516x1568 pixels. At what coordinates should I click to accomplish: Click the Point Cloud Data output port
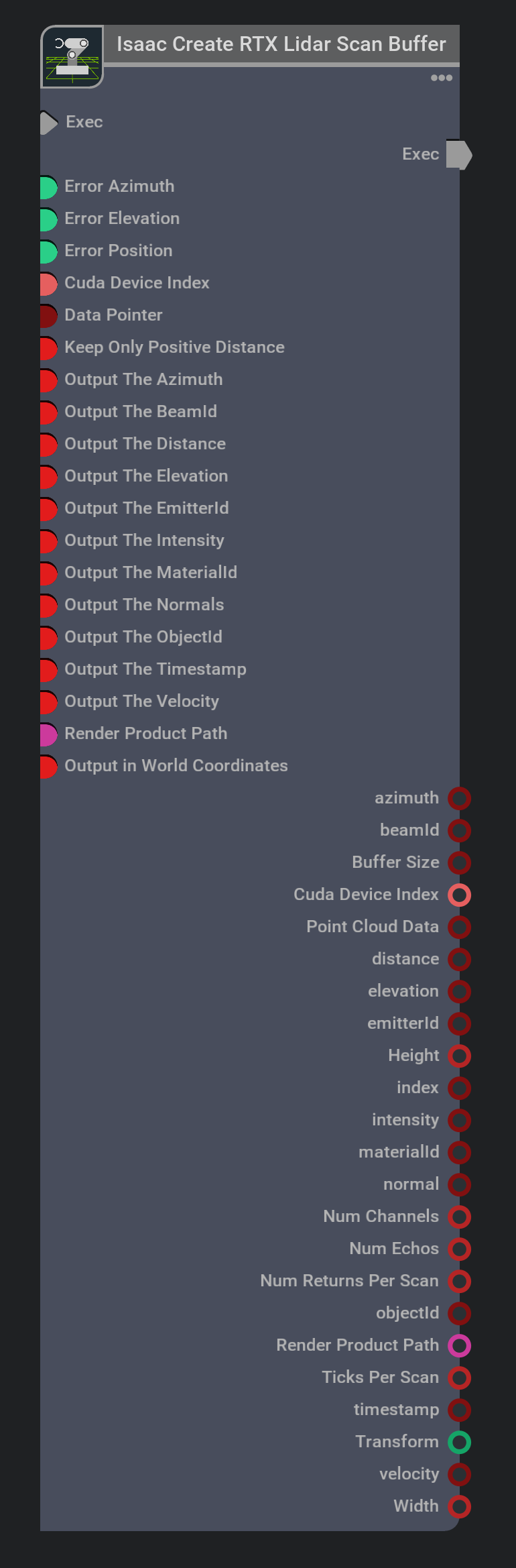coord(459,927)
